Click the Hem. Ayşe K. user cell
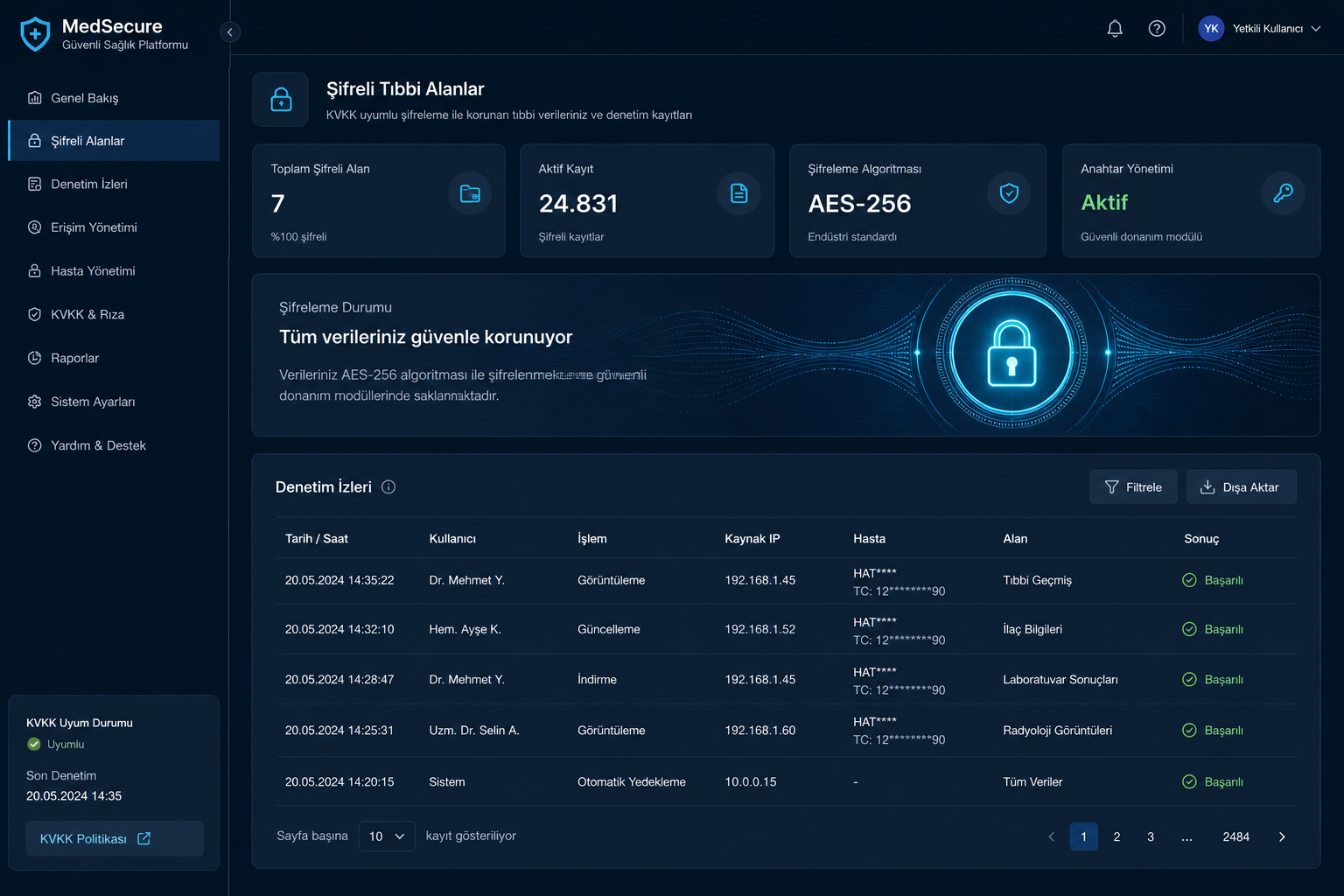Screen dimensions: 1344x896 point(465,630)
